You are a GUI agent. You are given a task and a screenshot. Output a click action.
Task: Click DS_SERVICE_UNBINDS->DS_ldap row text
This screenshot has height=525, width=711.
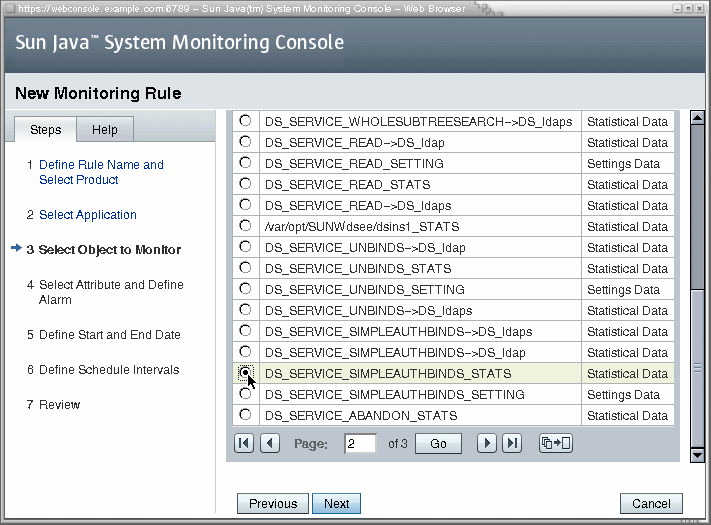tap(365, 248)
